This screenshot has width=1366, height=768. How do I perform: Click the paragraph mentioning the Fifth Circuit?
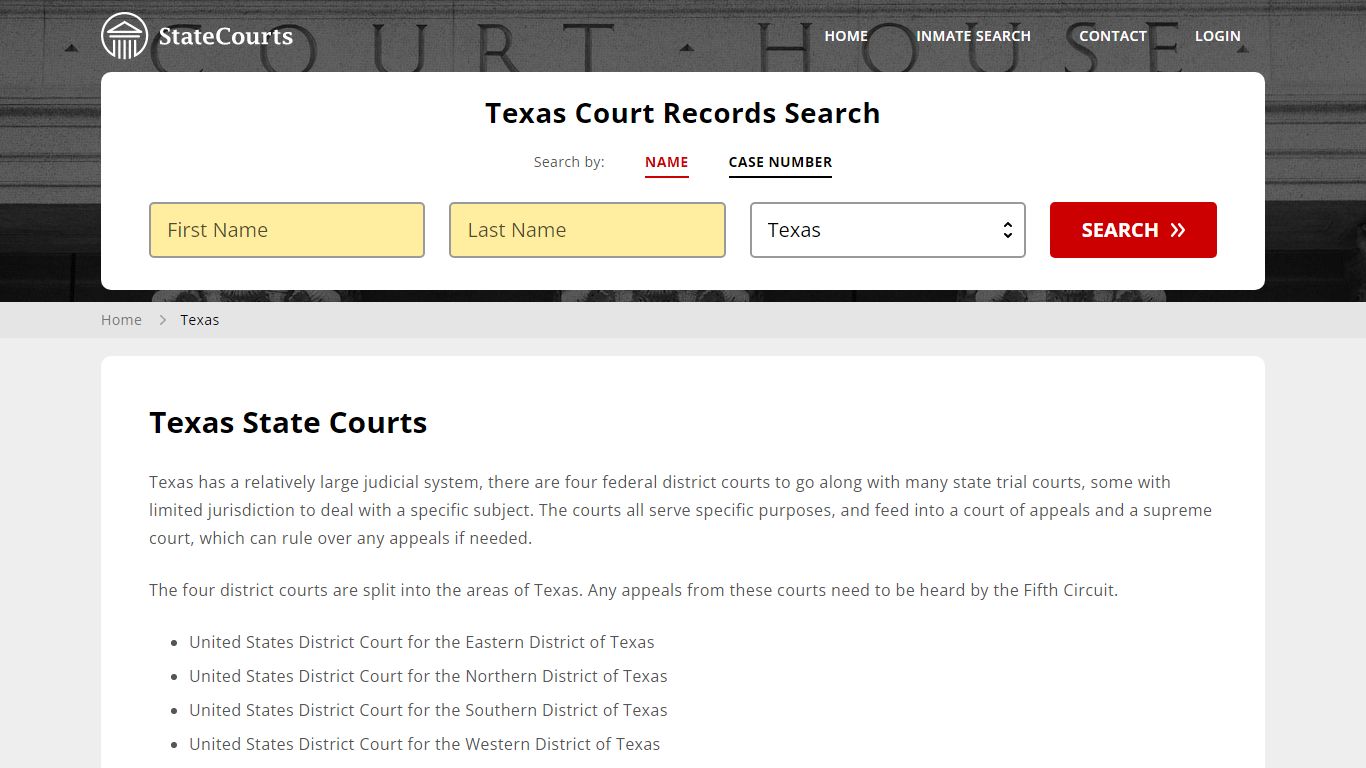tap(633, 590)
